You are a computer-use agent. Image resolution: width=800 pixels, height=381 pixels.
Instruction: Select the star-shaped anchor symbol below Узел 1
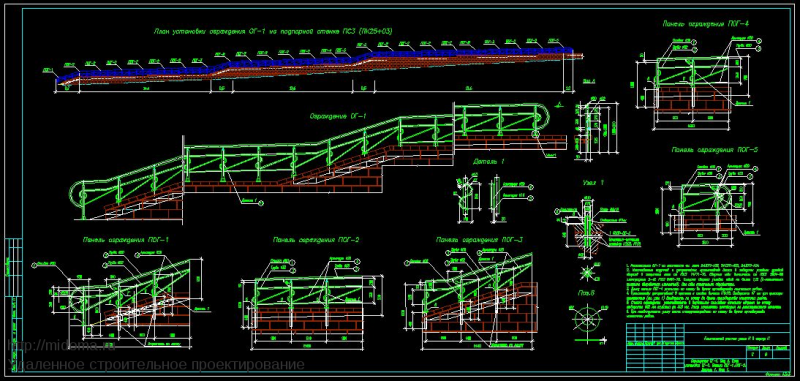[x=587, y=273]
